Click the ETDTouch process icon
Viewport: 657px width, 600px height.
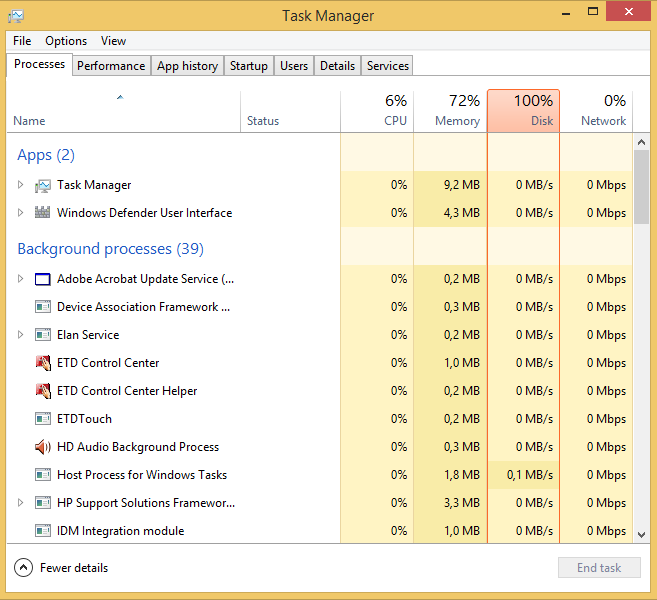(43, 419)
